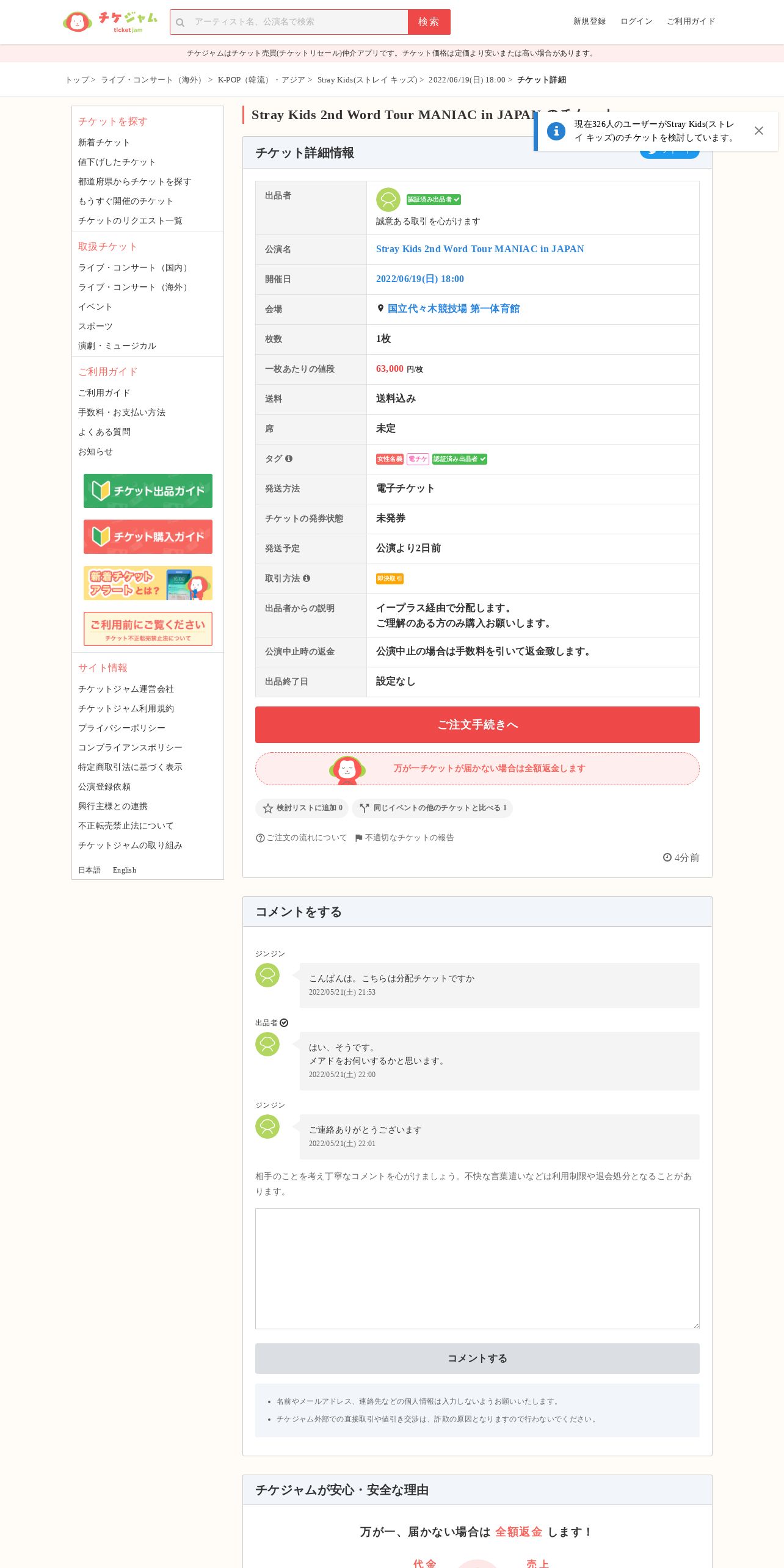This screenshot has height=1568, width=784.
Task: Click the info icon next to タグ
Action: (x=289, y=459)
